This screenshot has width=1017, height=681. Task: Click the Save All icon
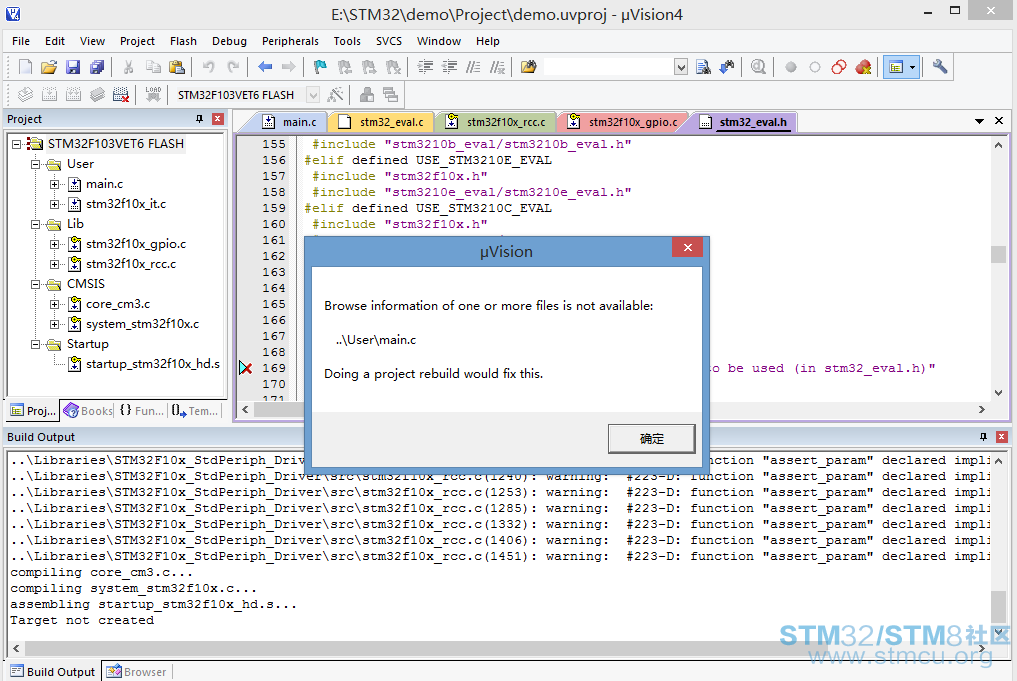97,67
